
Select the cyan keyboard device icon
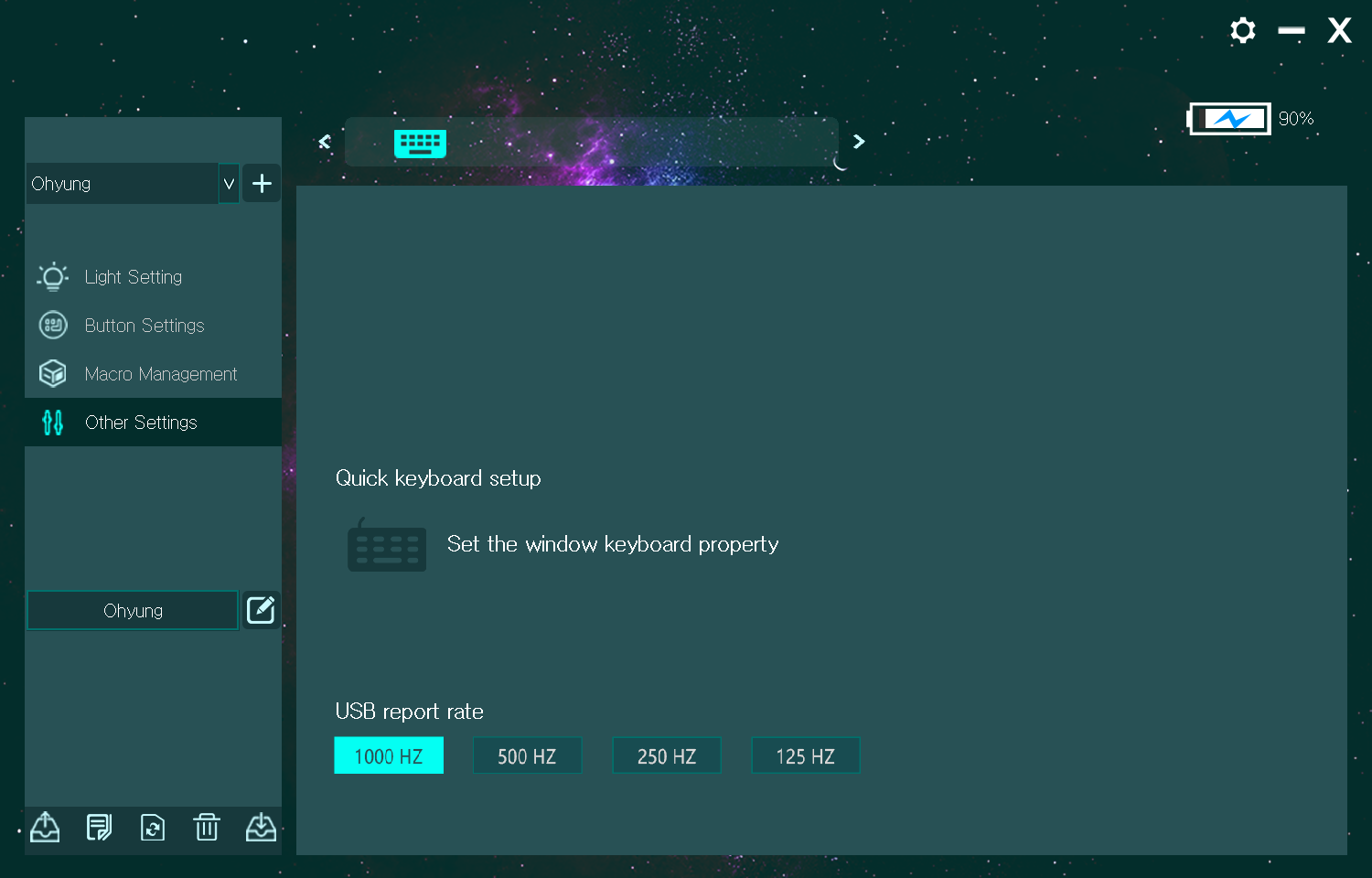(x=420, y=143)
